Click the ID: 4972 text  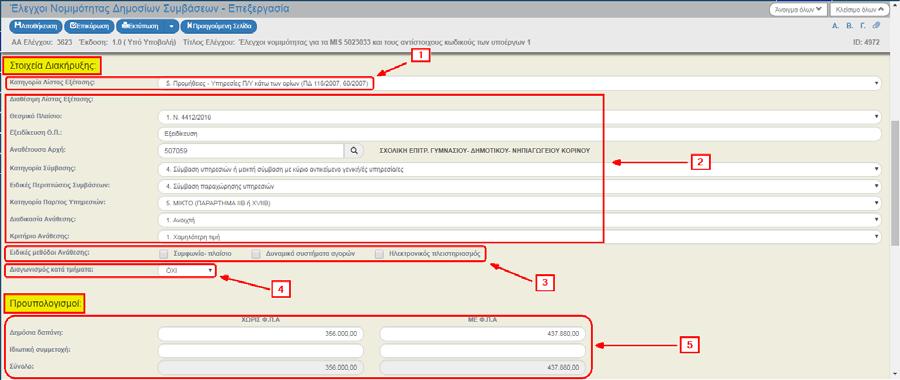[867, 42]
